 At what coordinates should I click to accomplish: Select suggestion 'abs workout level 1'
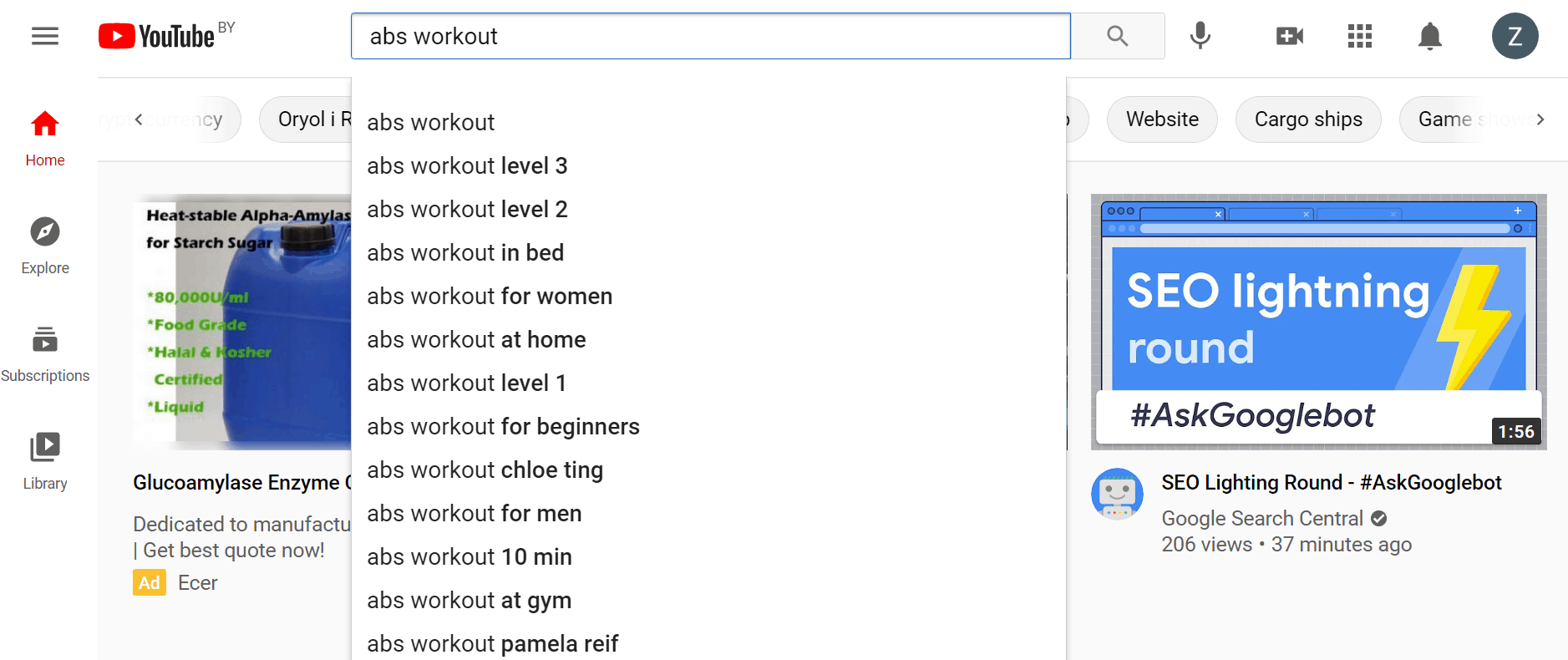(708, 383)
